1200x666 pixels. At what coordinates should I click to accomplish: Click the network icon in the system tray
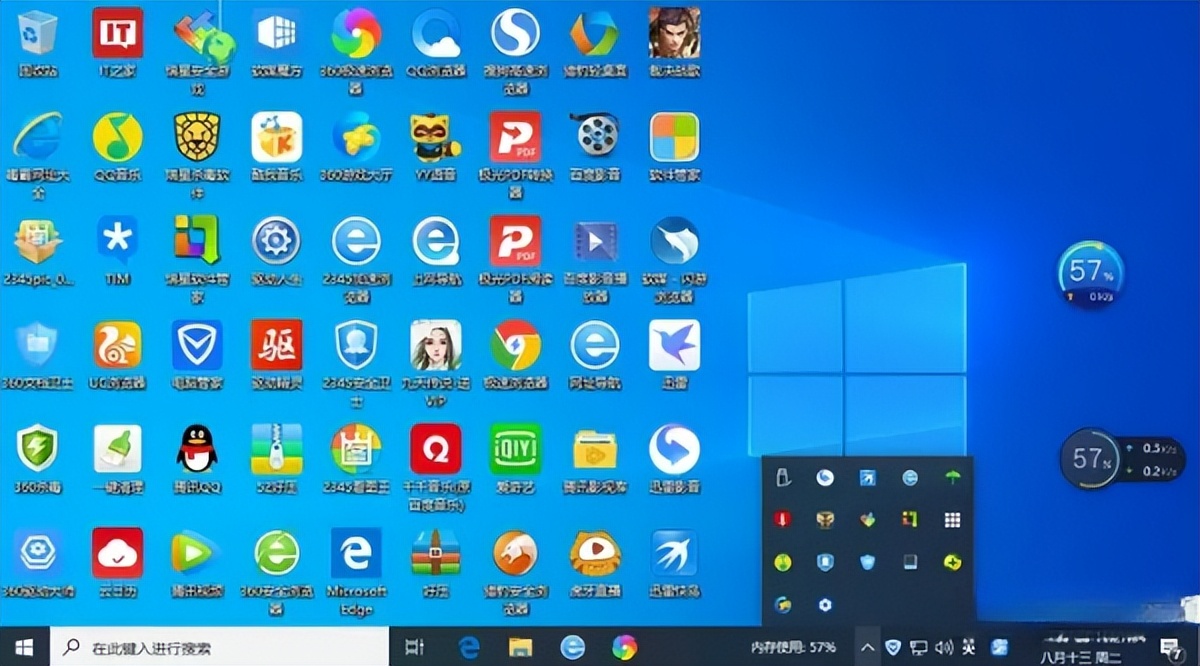pos(919,647)
